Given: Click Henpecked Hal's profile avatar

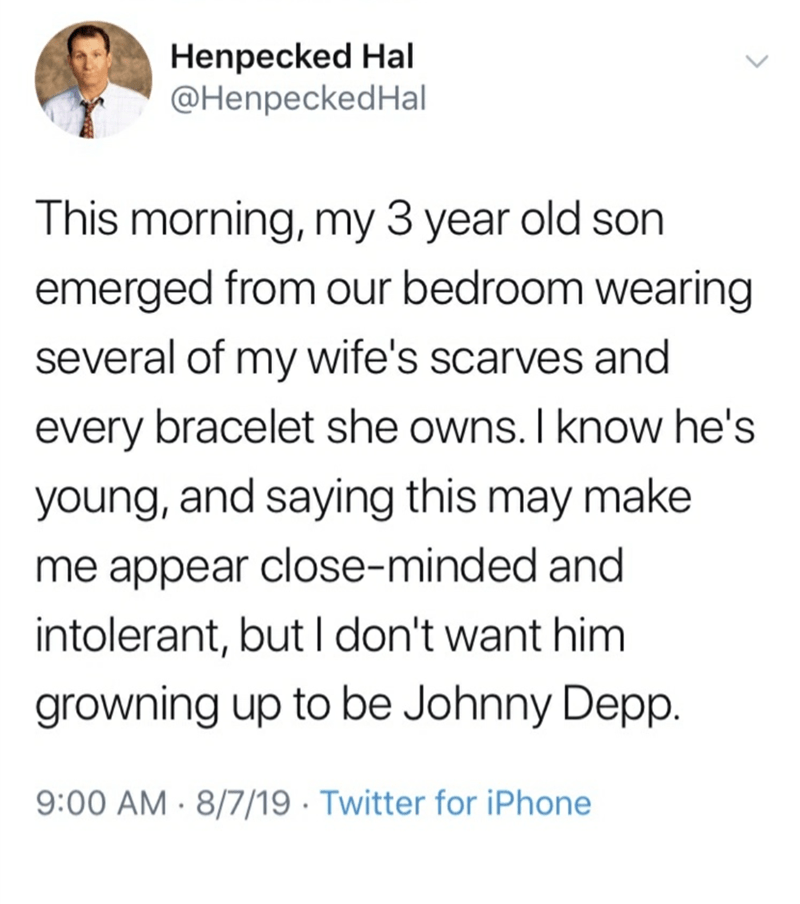Looking at the screenshot, I should pyautogui.click(x=93, y=81).
